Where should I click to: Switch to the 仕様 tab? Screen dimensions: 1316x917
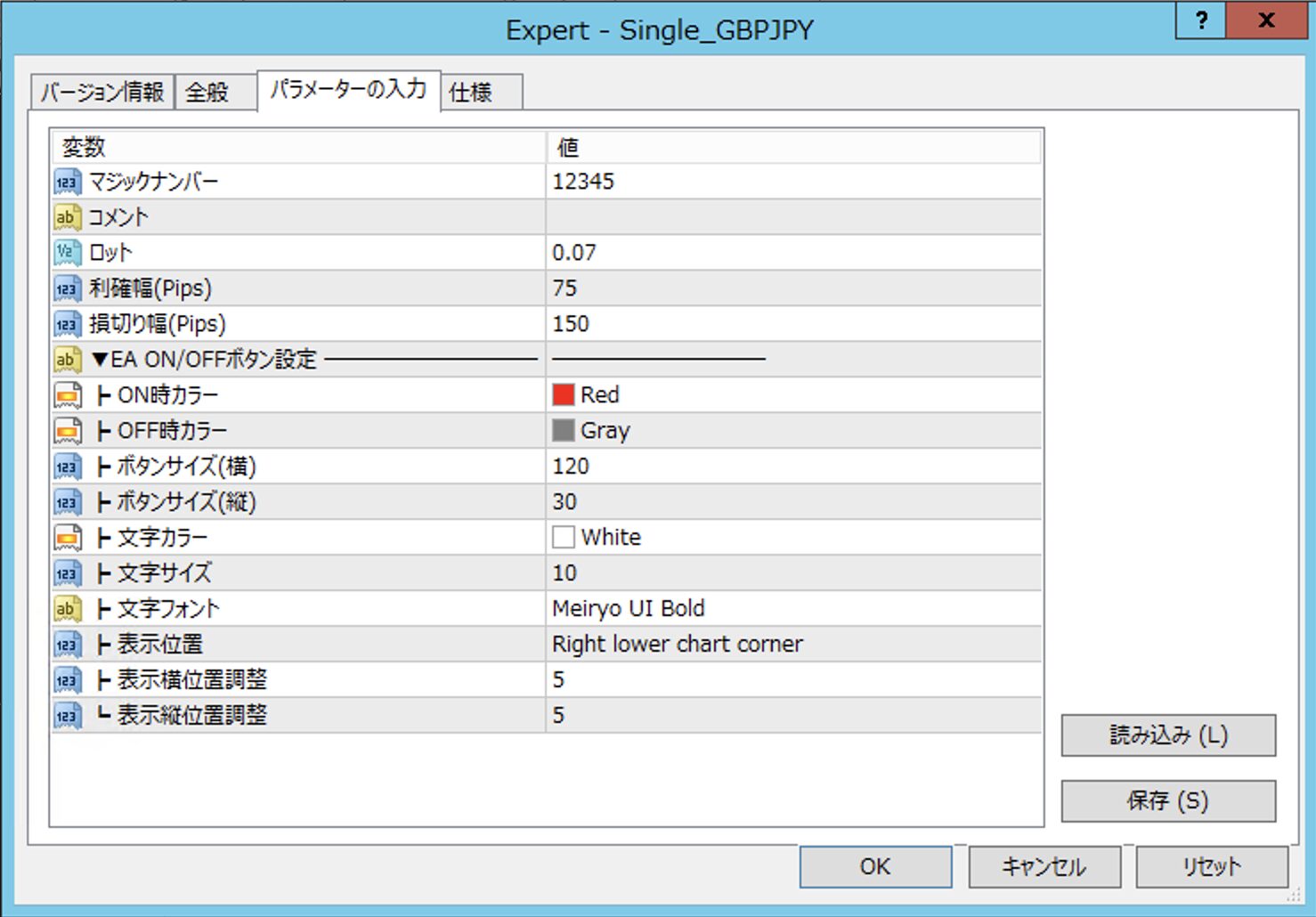471,93
